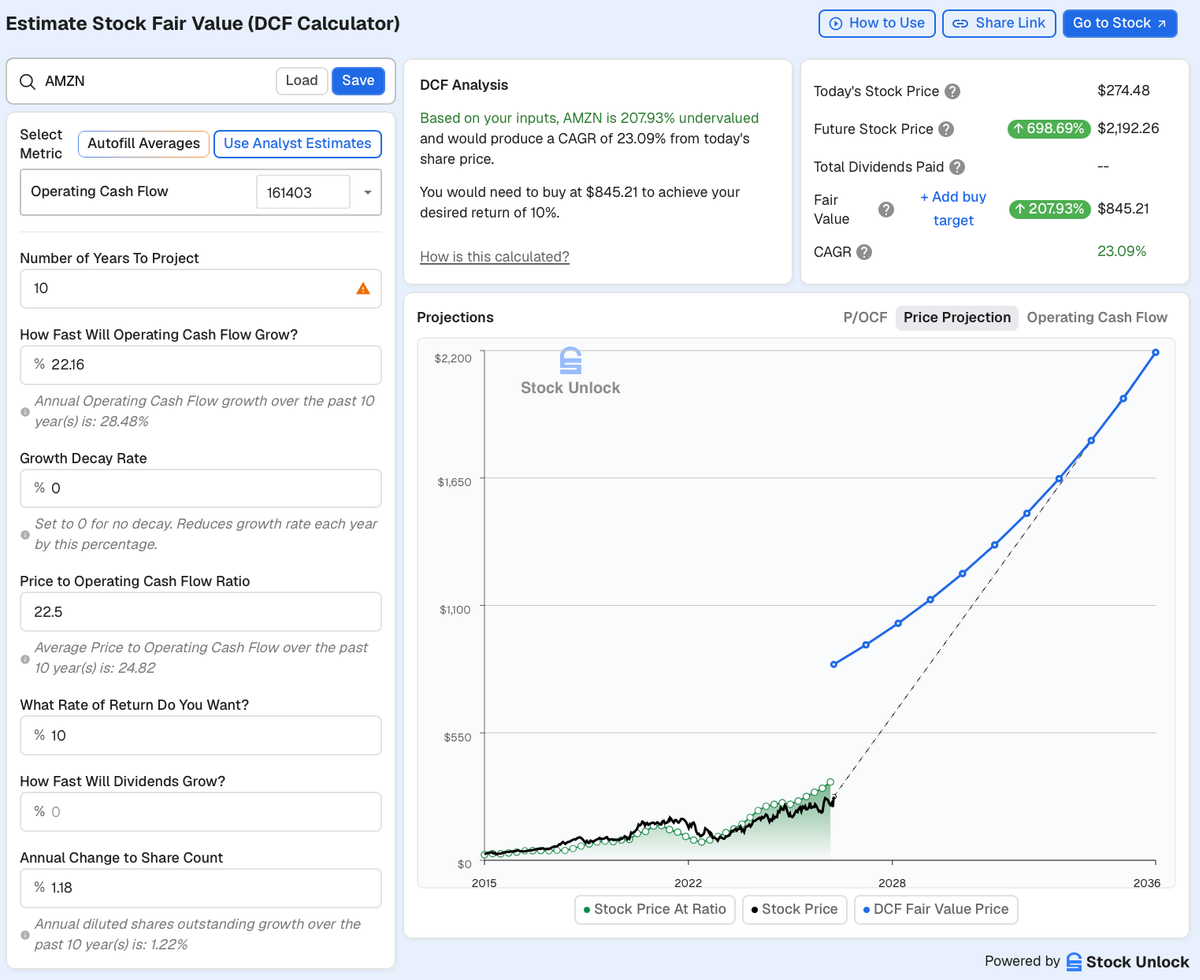Click the AMZN ticker search field
Screen dimensions: 1200x980
click(x=155, y=81)
